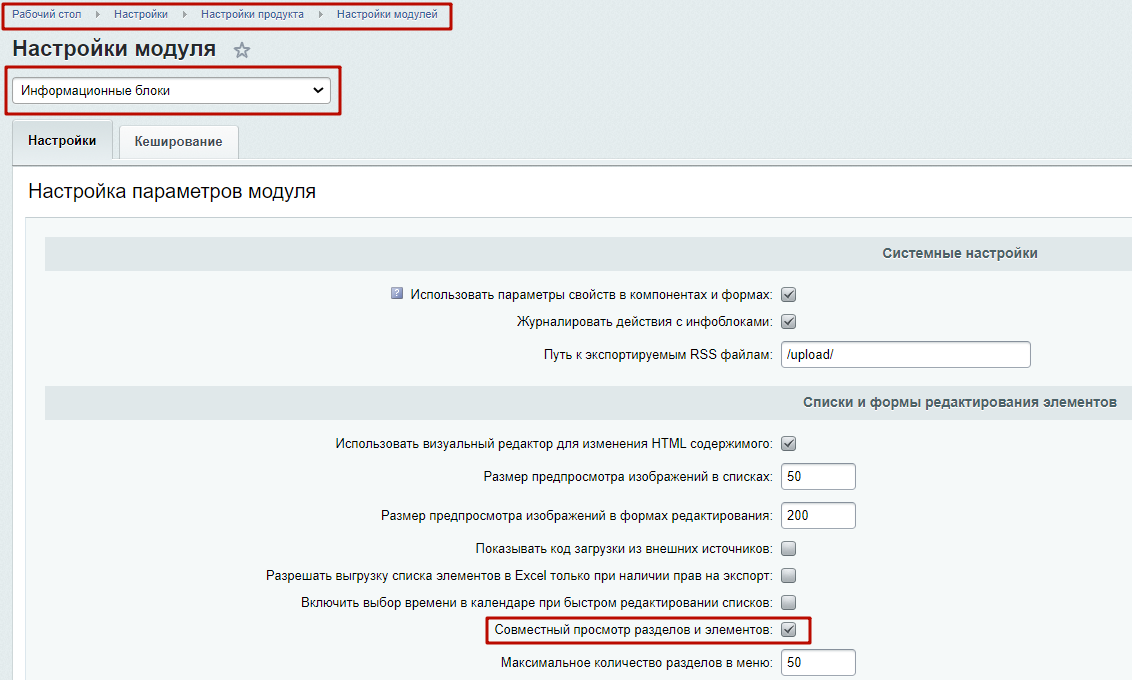Click maximum sections in menu field

click(x=818, y=663)
